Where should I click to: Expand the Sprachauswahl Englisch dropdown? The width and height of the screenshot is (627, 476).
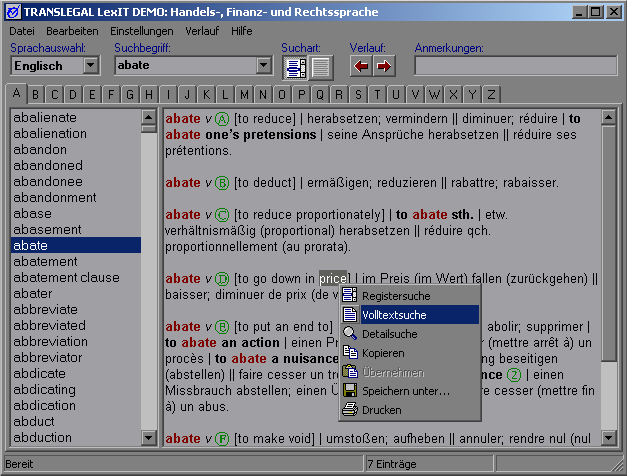coord(91,65)
